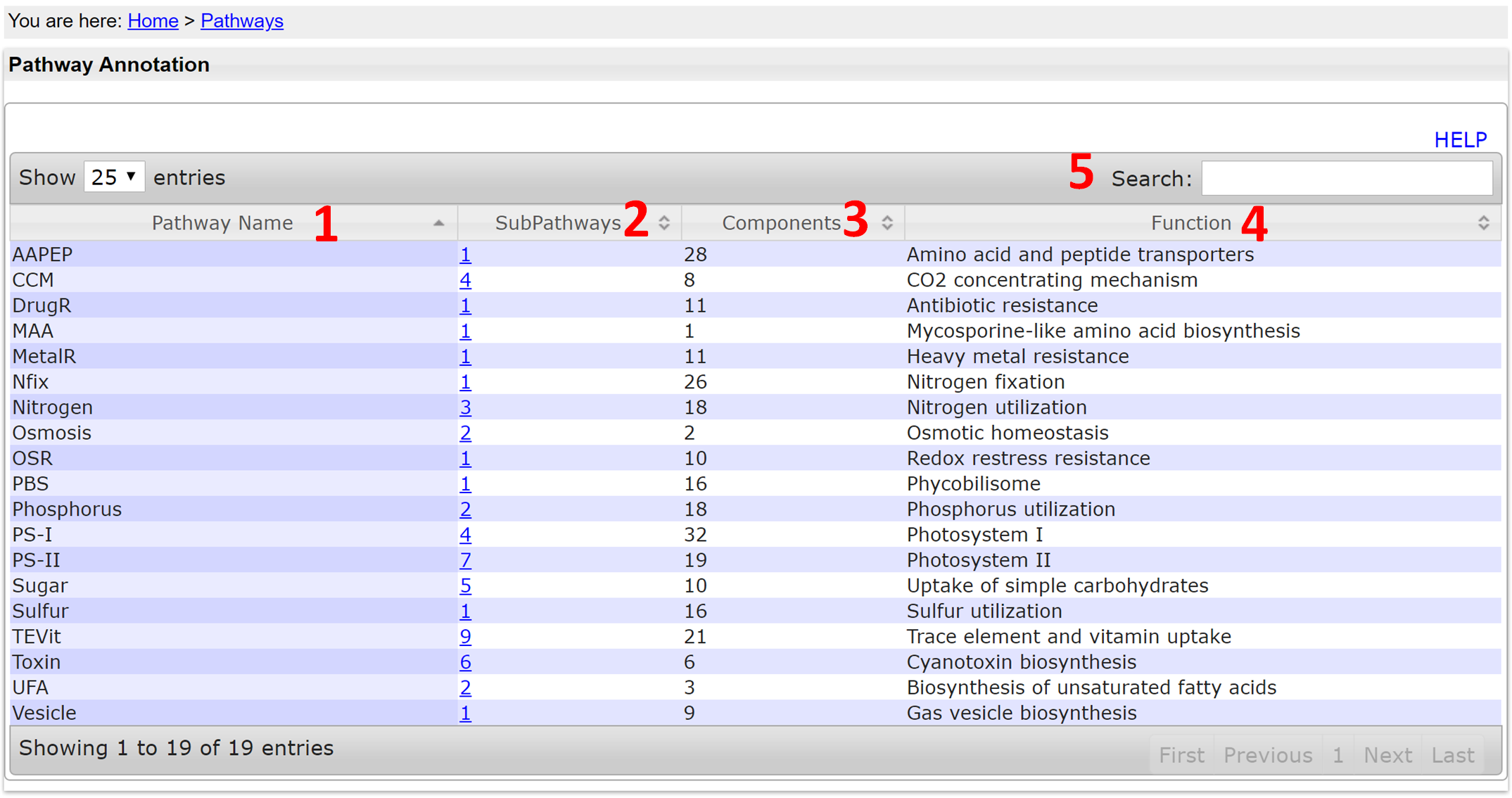Select the TEVit pathway name cell
This screenshot has height=798, width=1512.
pyautogui.click(x=234, y=637)
